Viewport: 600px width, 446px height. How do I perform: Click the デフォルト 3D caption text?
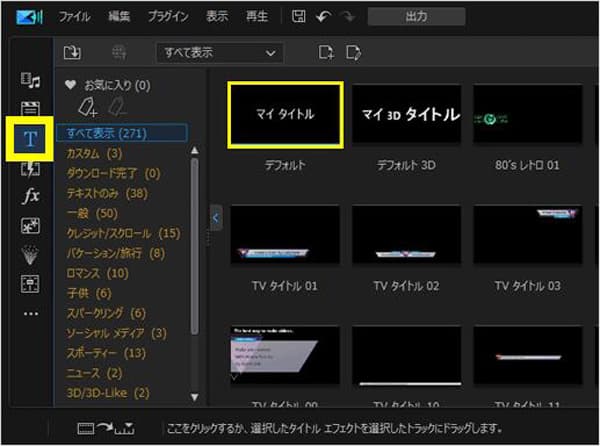click(406, 165)
